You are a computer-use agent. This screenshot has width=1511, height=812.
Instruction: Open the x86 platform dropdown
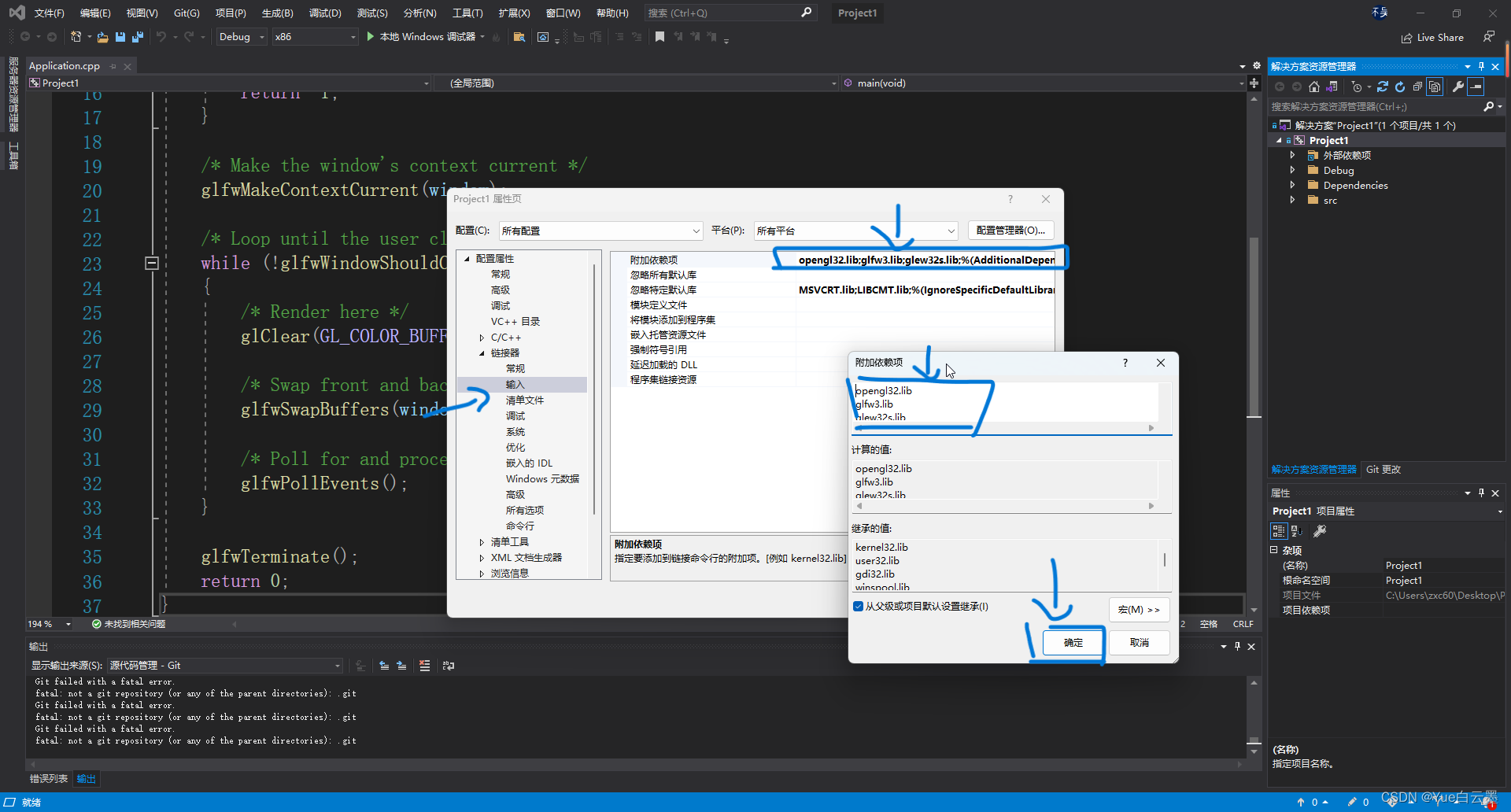coord(315,37)
